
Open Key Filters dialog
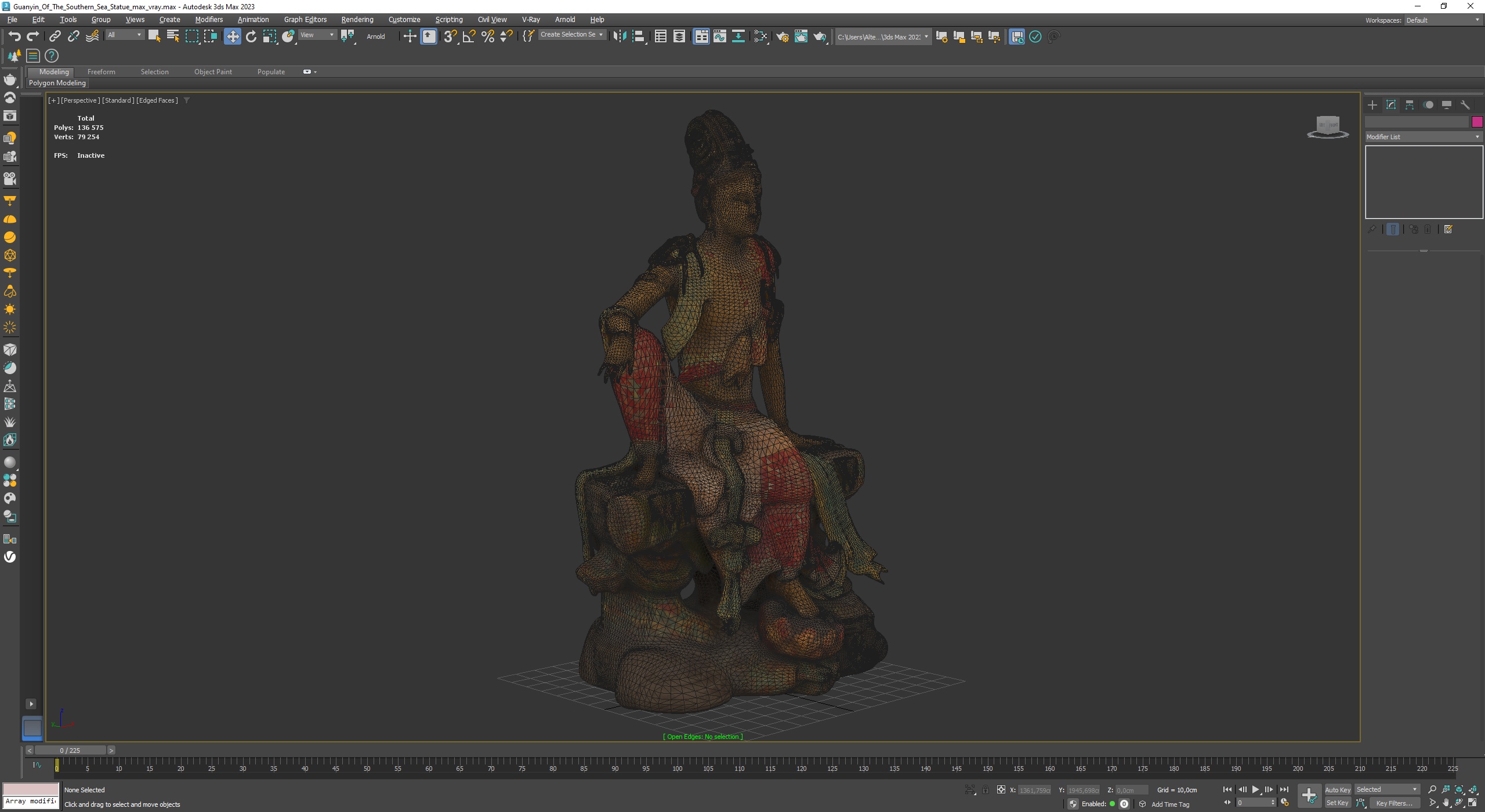(1394, 803)
